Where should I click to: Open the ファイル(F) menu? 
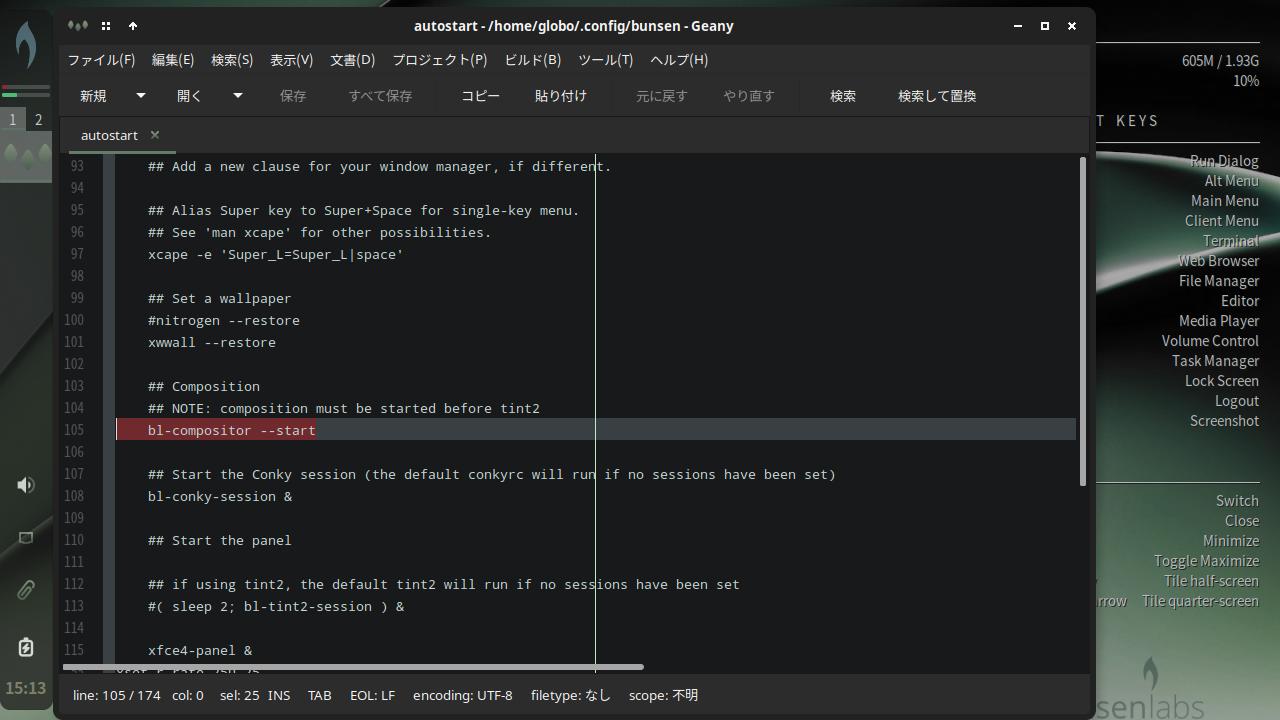[101, 60]
